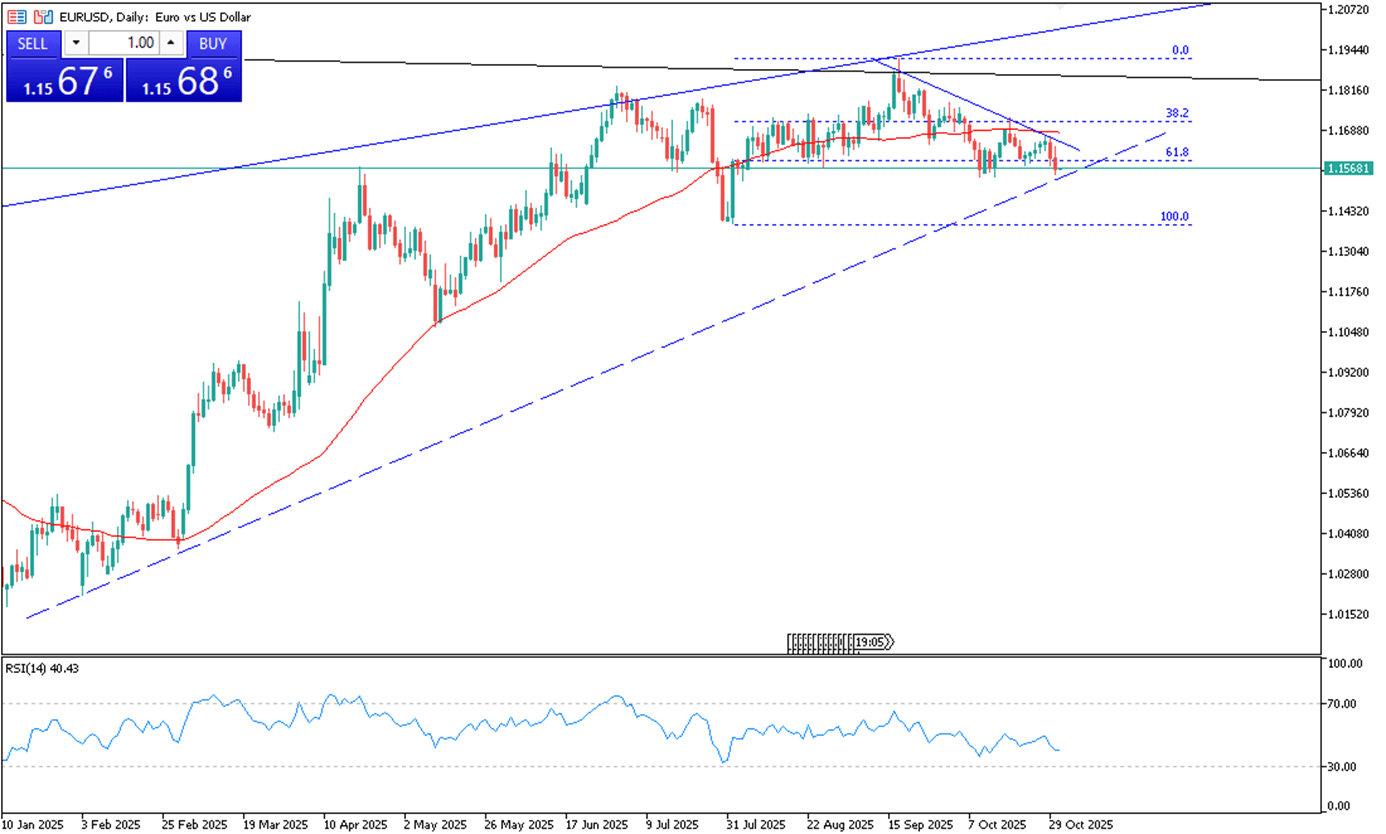Click the current price tag 1.15681

point(1350,169)
